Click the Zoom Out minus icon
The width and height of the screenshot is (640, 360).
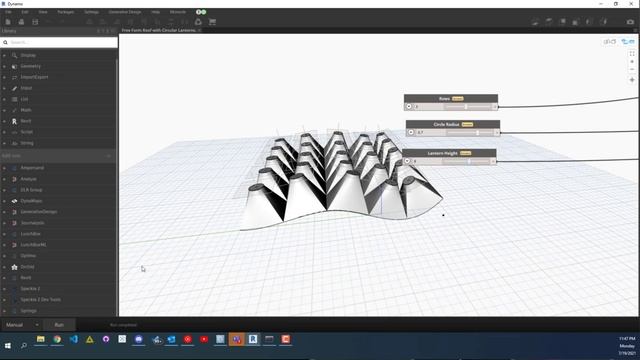pos(632,69)
